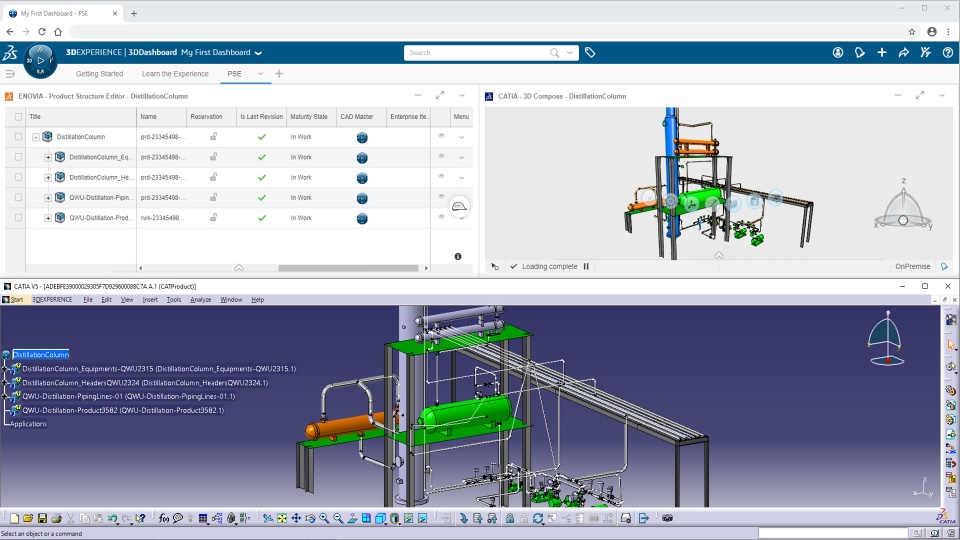960x540 pixels.
Task: Click the Multi-view quad icon
Action: click(366, 519)
